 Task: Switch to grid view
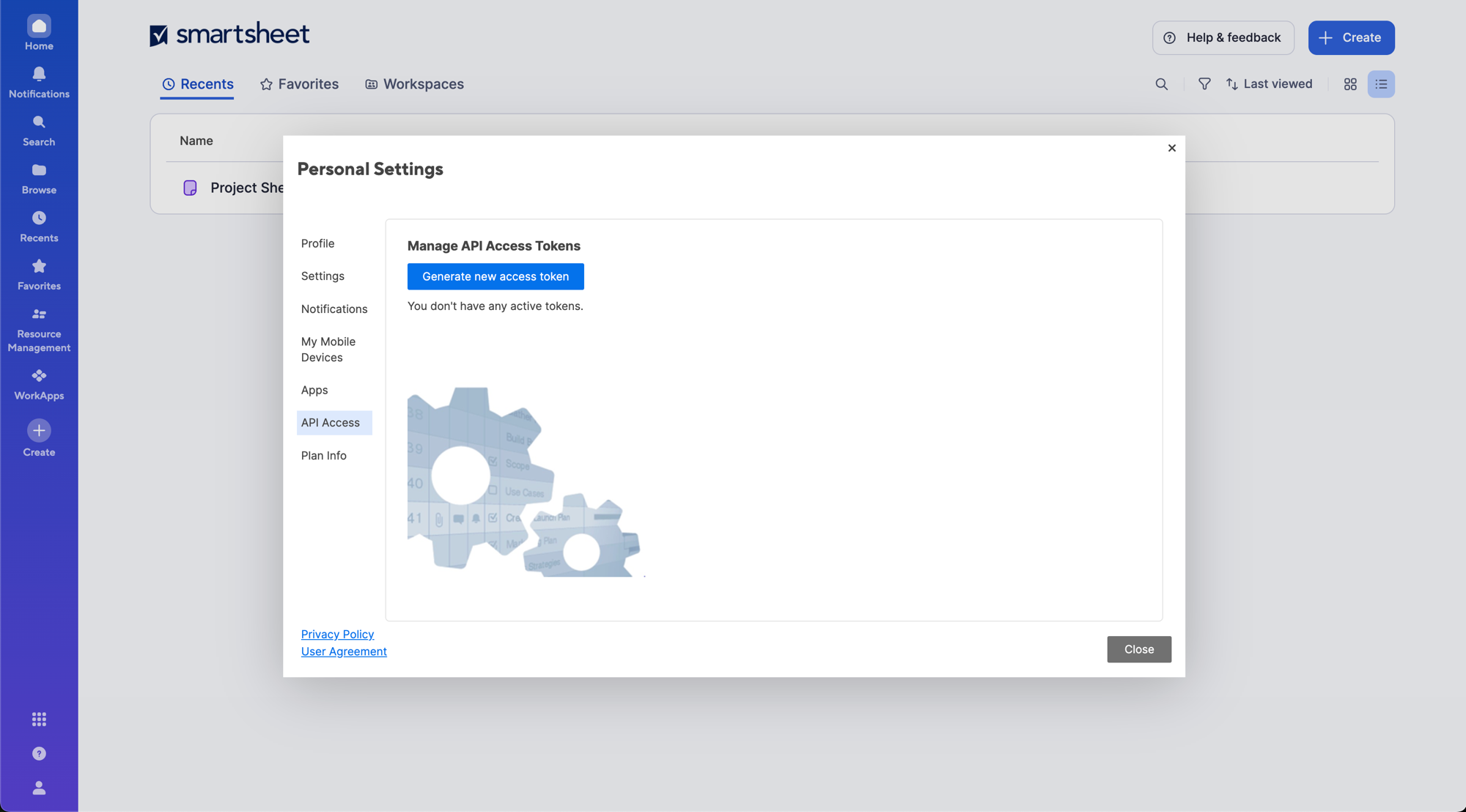[x=1350, y=84]
